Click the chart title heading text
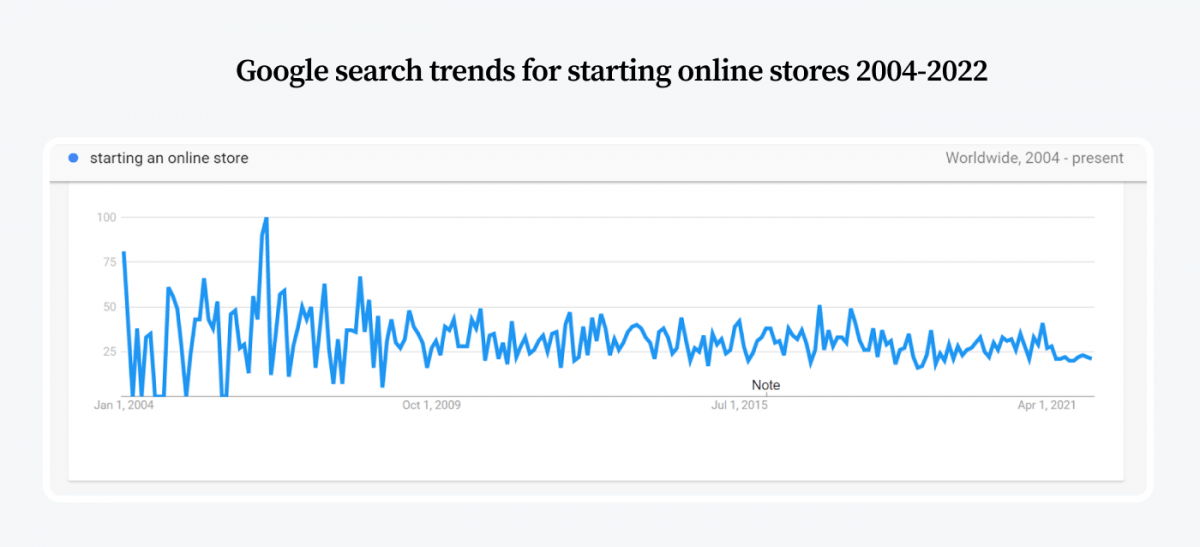The image size is (1200, 547). (x=612, y=71)
